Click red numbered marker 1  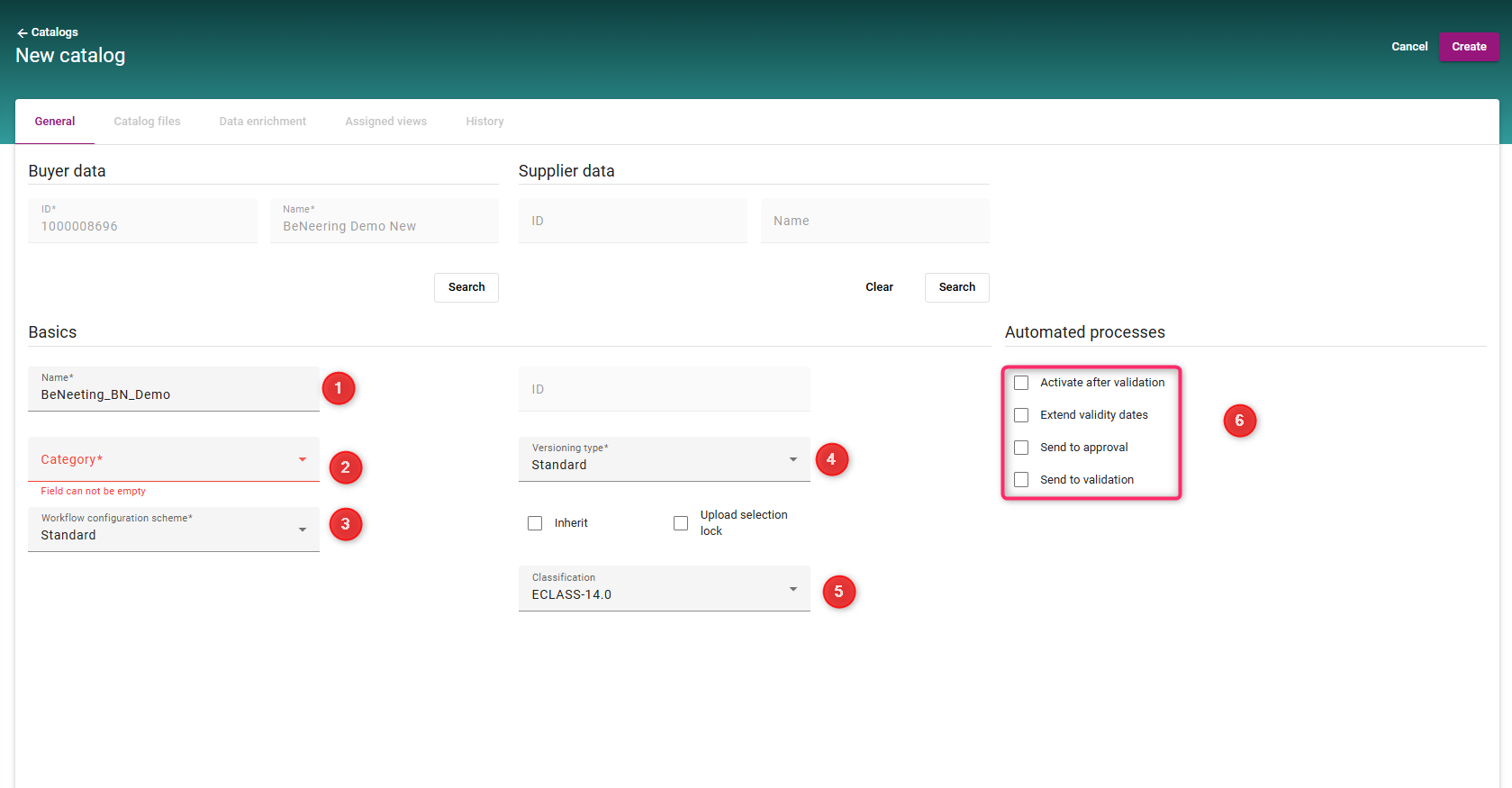339,388
